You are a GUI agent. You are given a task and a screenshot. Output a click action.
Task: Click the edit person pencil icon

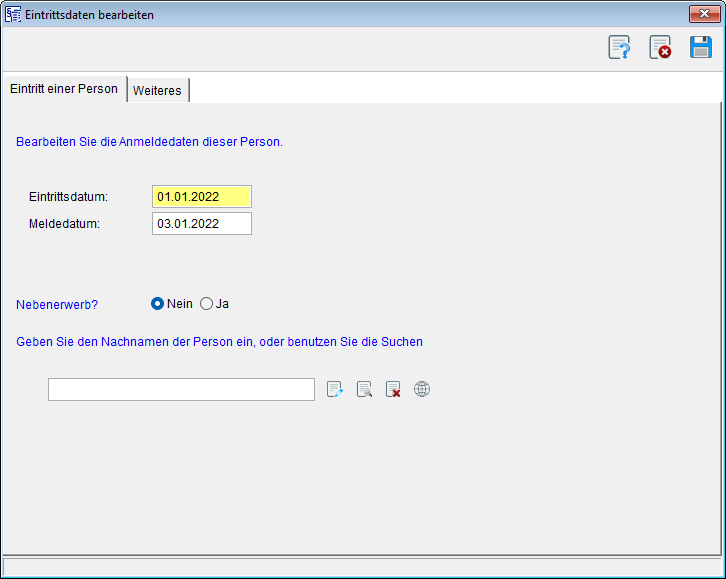click(335, 390)
